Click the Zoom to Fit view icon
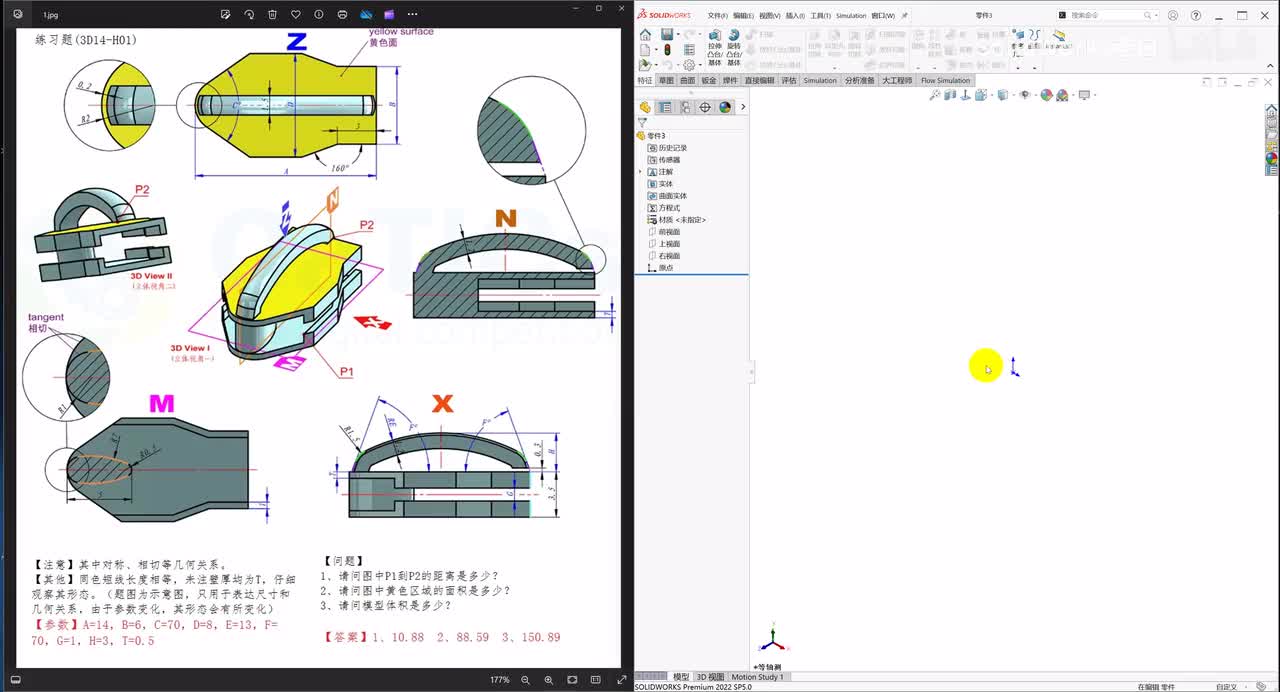 (935, 95)
